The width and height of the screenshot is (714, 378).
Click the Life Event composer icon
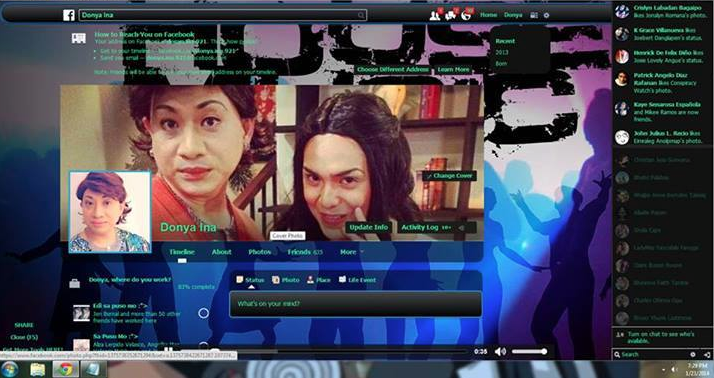342,280
